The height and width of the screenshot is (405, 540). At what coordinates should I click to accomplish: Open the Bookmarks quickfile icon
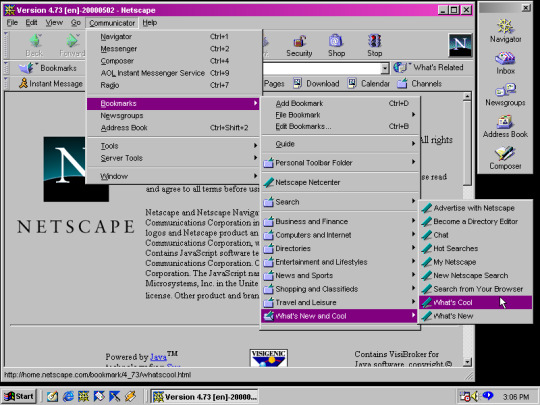pyautogui.click(x=27, y=68)
